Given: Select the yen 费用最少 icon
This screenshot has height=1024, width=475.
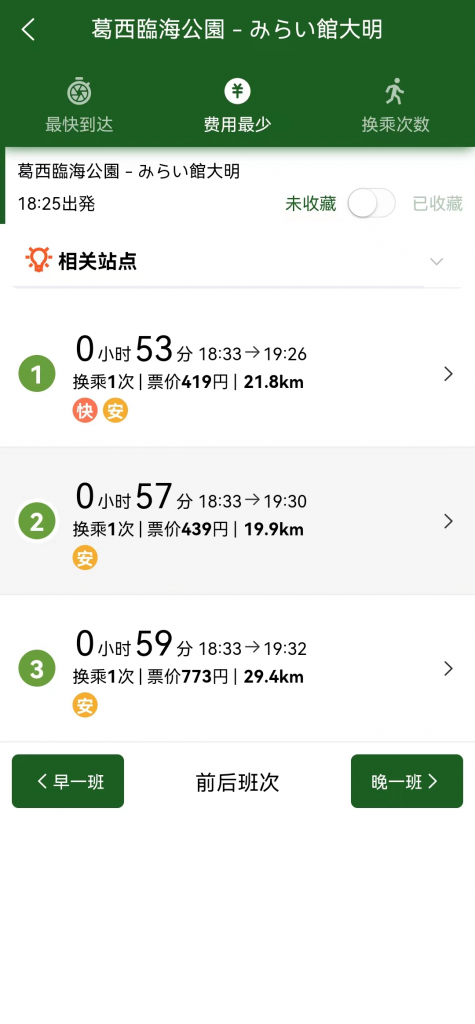Looking at the screenshot, I should pyautogui.click(x=237, y=91).
